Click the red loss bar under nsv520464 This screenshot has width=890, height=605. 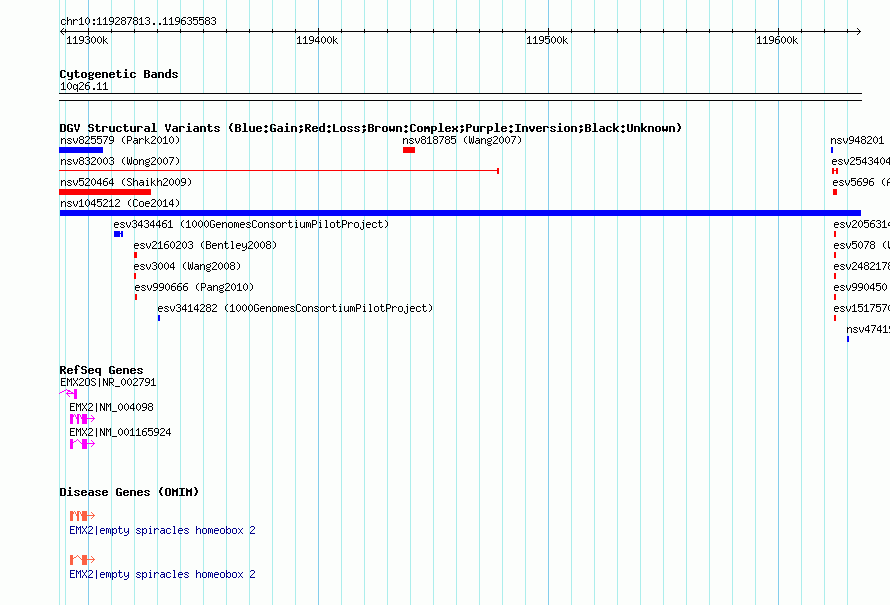(x=105, y=192)
